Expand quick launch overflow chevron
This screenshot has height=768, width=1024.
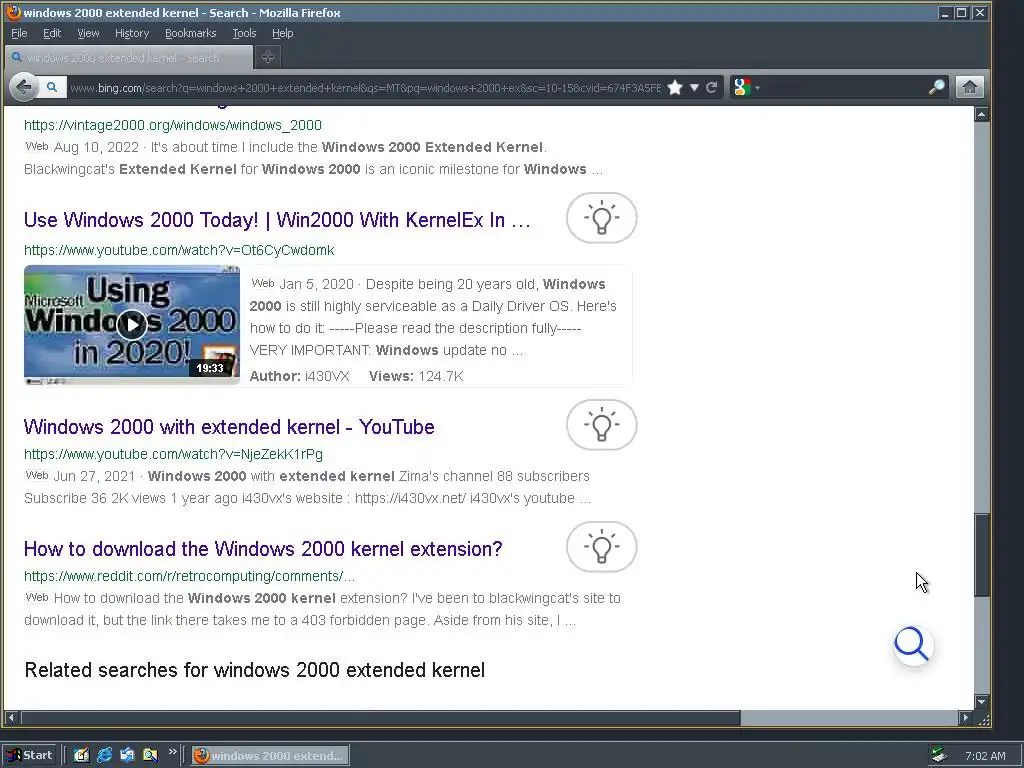point(172,752)
